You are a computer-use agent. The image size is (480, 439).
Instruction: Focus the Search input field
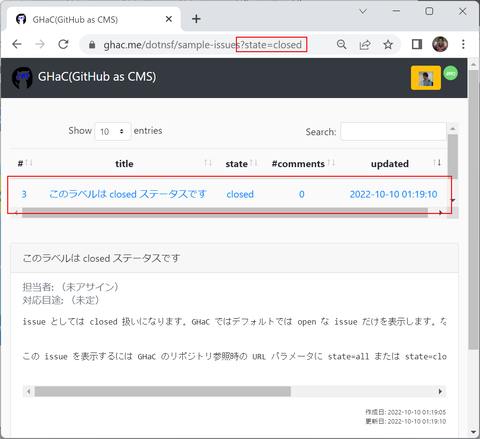tap(393, 132)
